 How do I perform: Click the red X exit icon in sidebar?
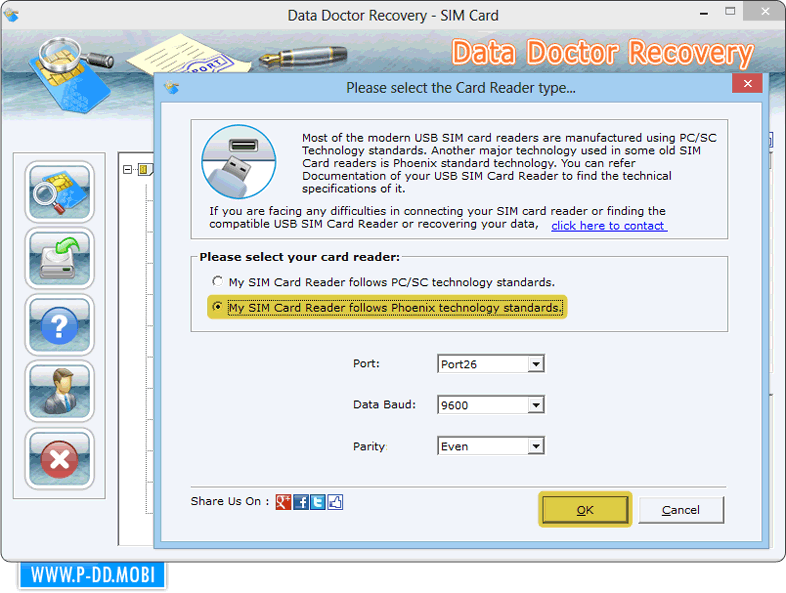tap(59, 459)
